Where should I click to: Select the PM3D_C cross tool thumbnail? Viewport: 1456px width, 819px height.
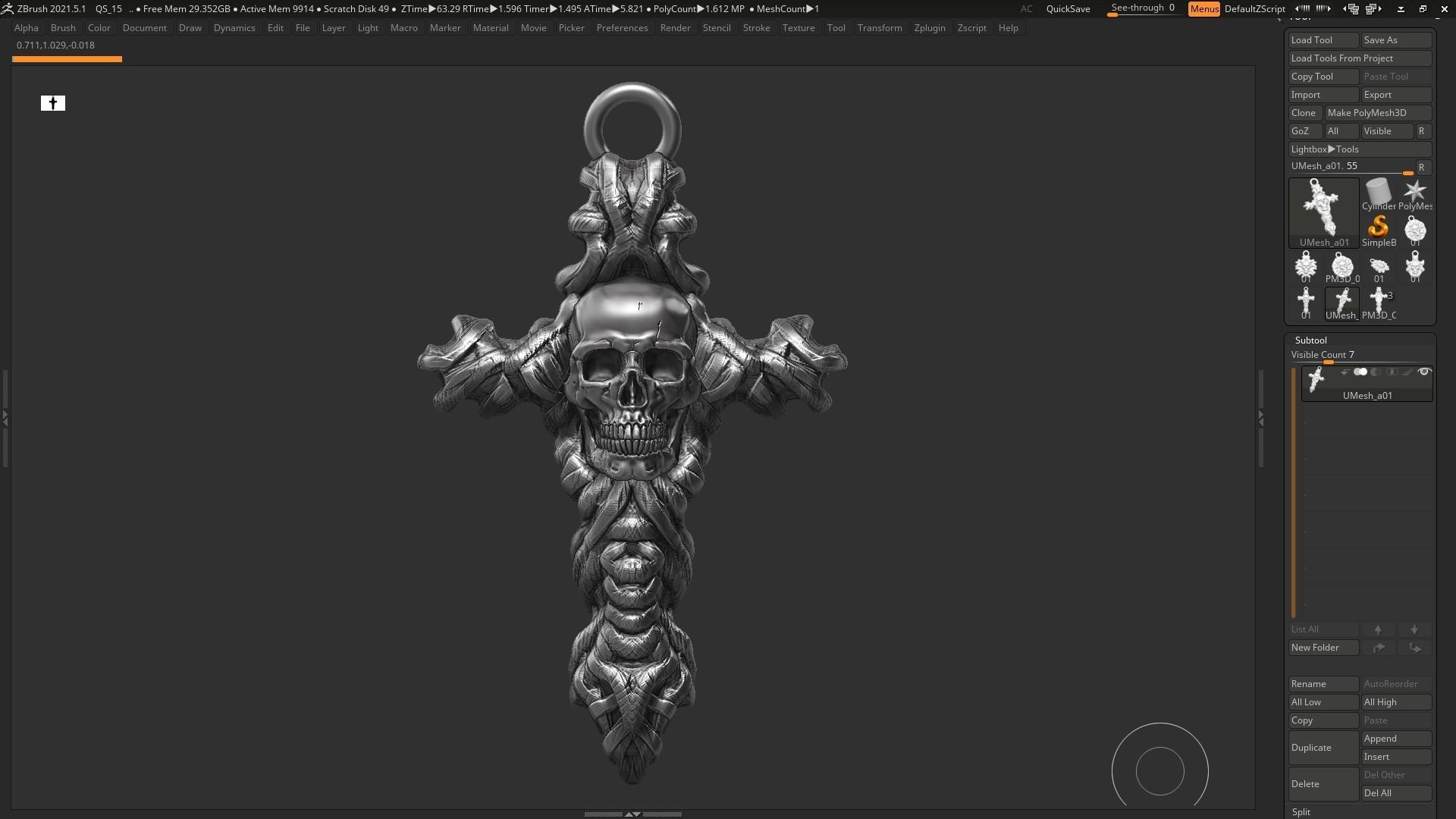point(1379,304)
